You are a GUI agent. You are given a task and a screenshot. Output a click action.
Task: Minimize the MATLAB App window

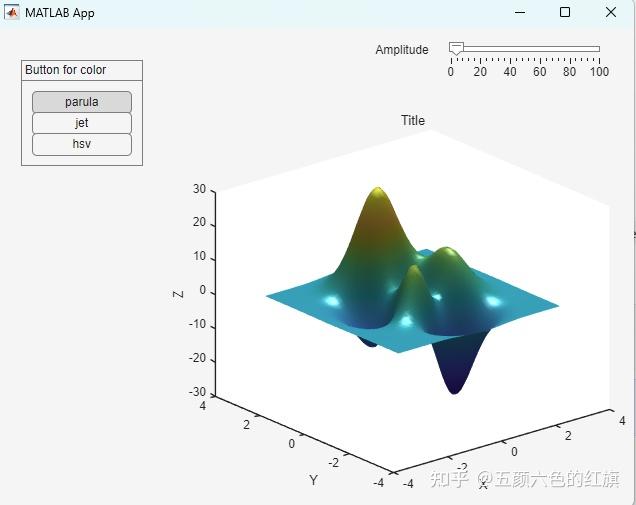coord(520,13)
